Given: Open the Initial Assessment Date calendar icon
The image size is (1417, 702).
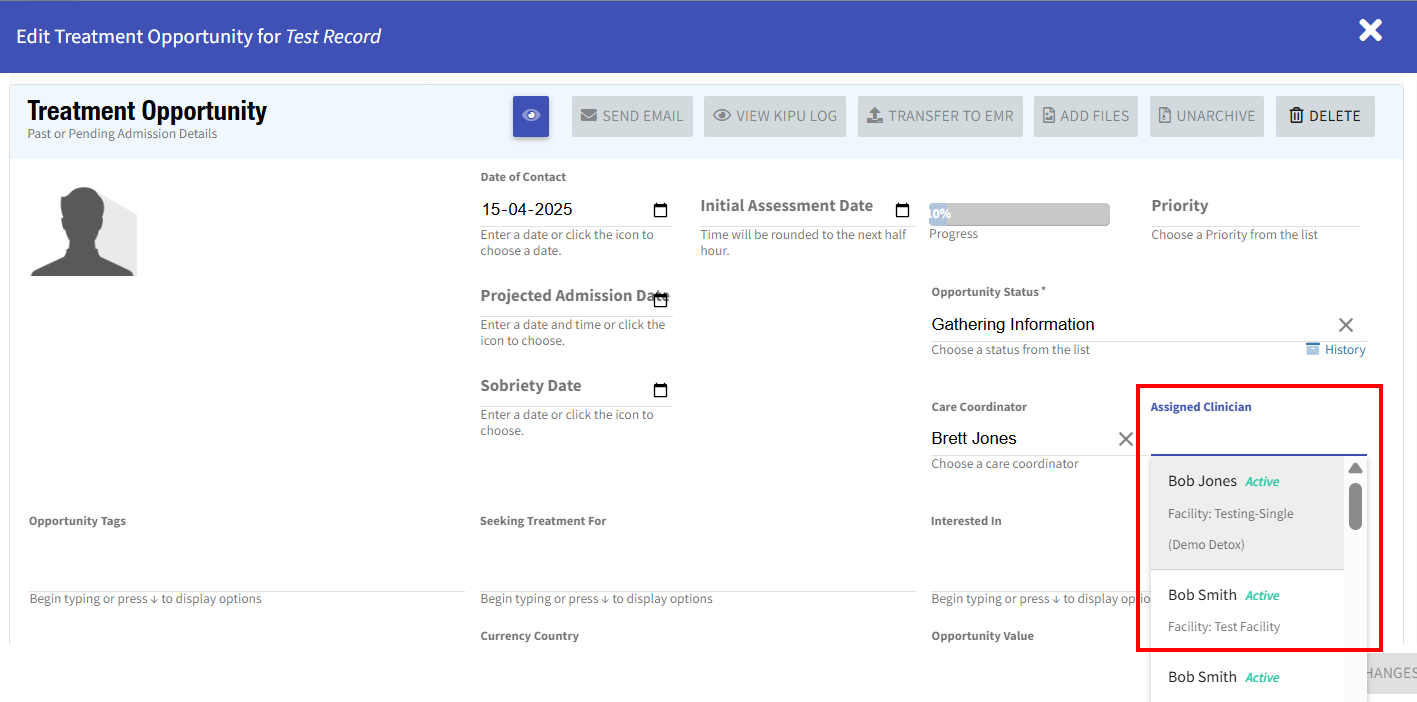Looking at the screenshot, I should (x=902, y=210).
